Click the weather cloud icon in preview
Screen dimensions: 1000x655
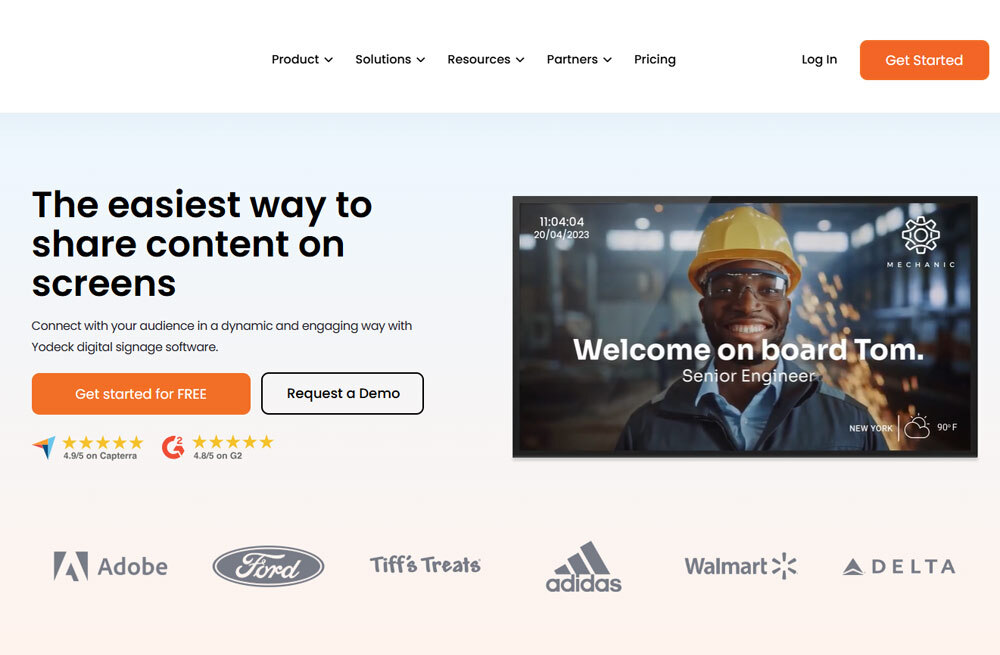917,427
